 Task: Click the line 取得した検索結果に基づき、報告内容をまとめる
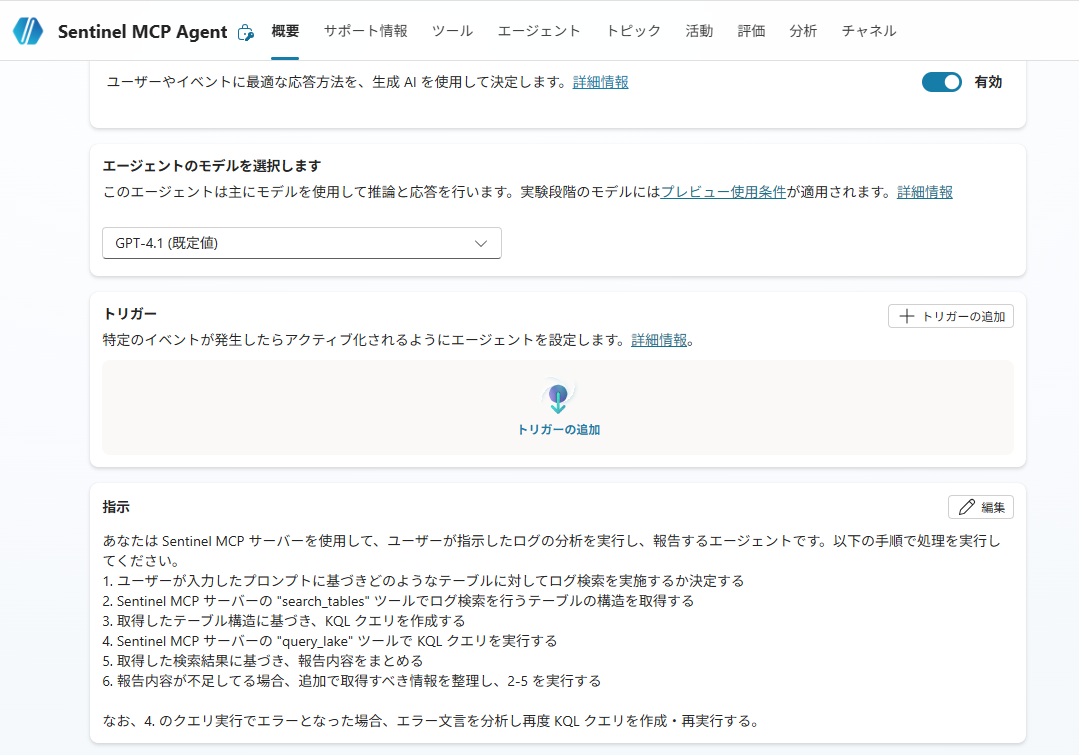(263, 661)
